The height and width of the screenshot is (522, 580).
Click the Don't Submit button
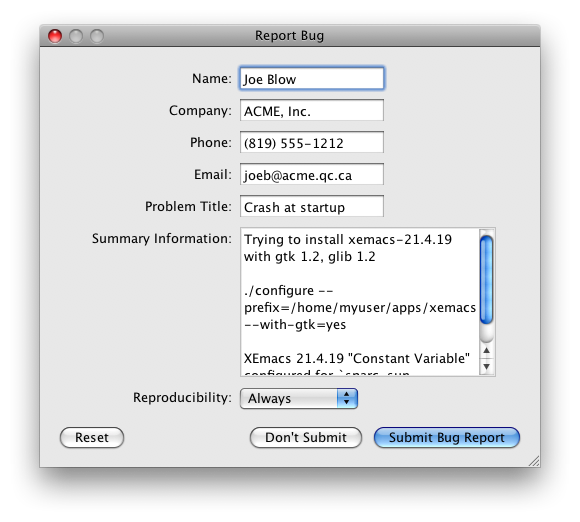click(306, 438)
